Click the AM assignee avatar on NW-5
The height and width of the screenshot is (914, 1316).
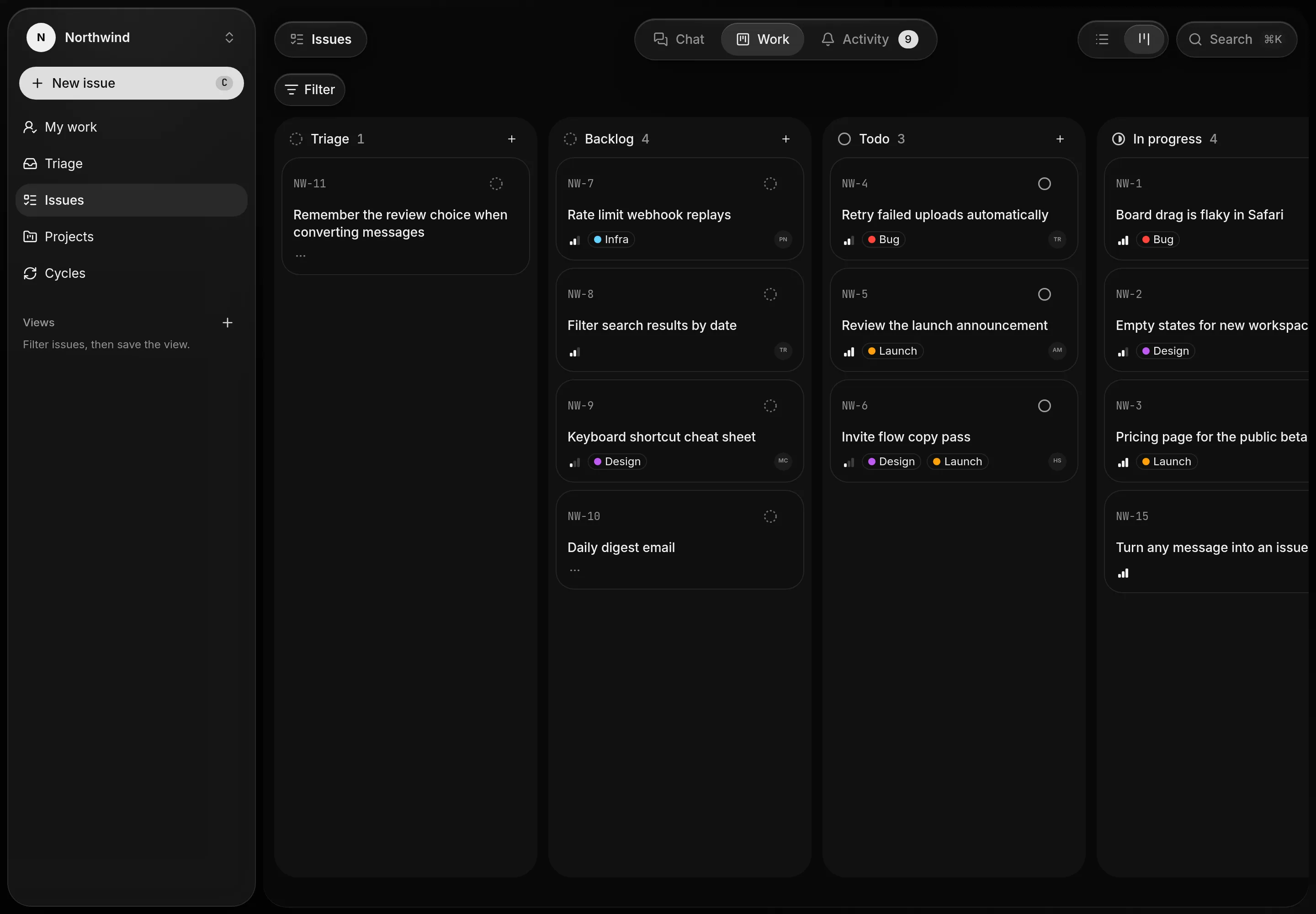(1057, 350)
